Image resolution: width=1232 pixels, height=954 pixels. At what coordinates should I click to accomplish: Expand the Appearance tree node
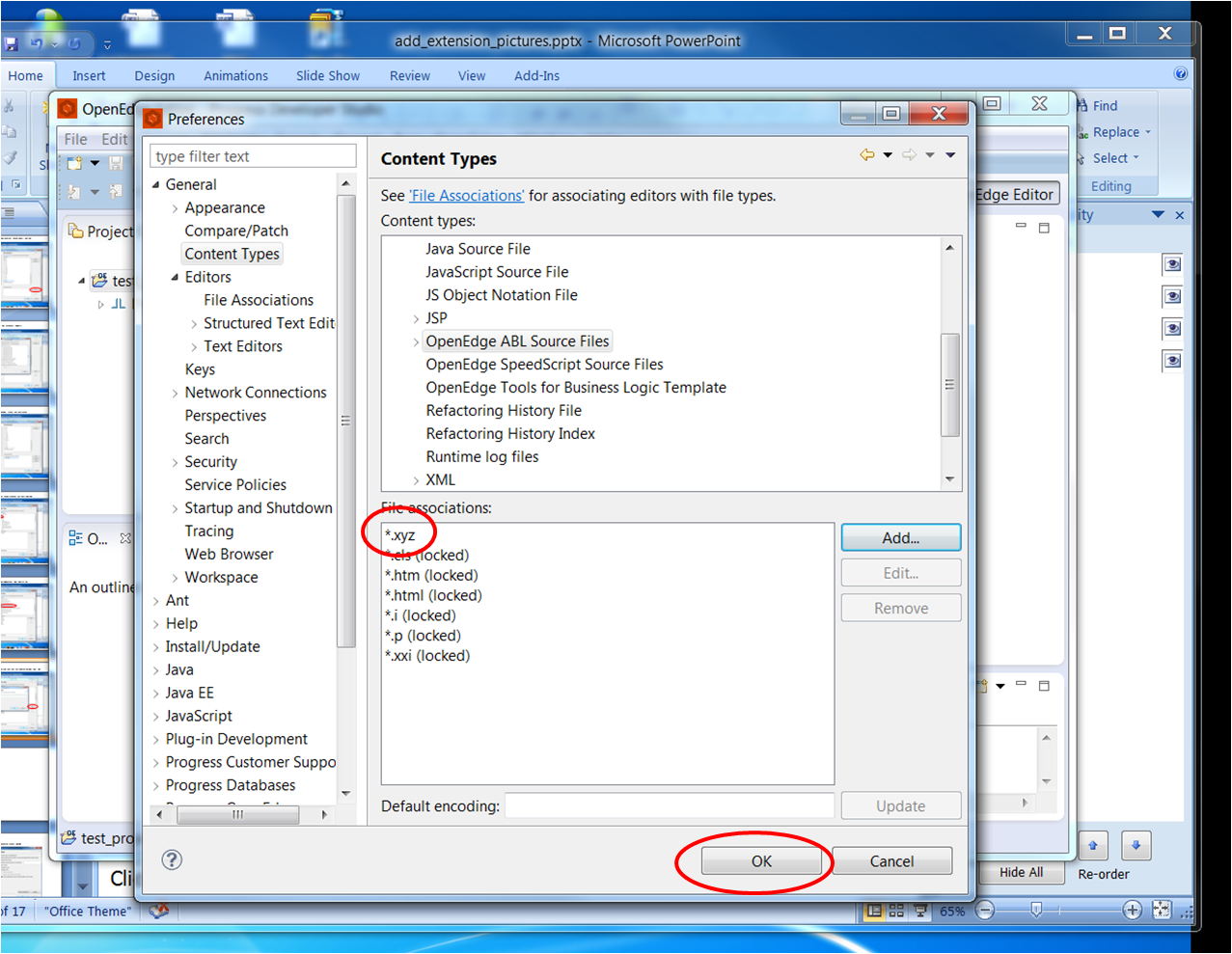(x=175, y=208)
